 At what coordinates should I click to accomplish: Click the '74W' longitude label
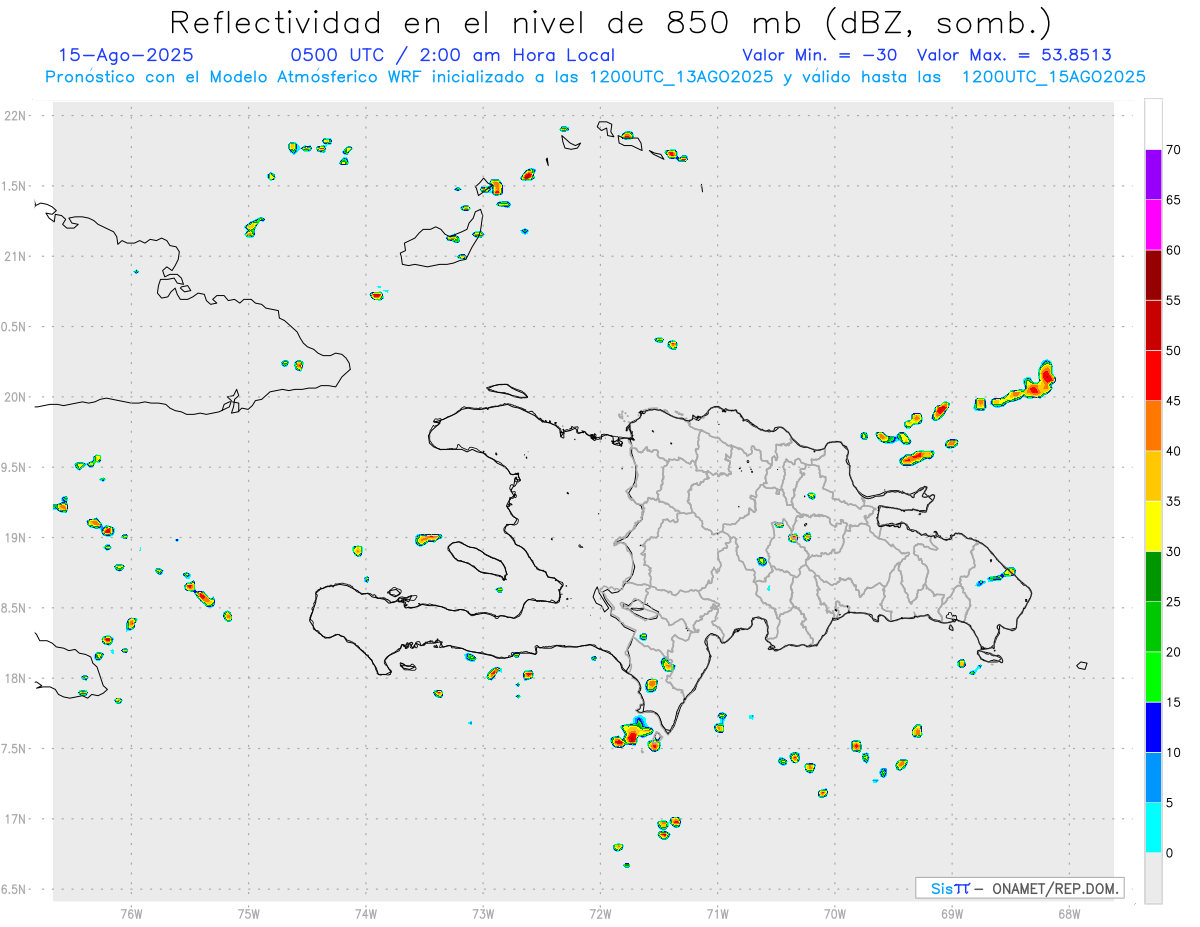366,913
